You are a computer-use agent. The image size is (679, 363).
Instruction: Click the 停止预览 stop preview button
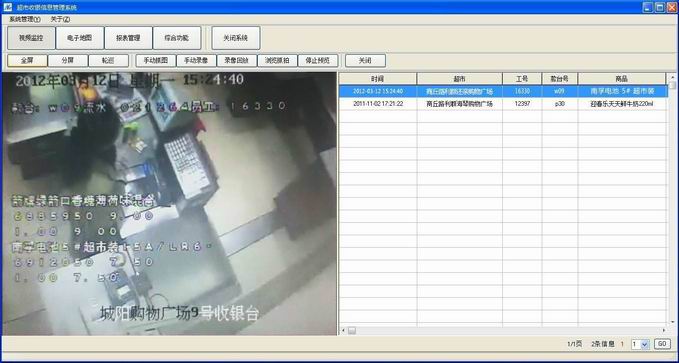click(318, 61)
